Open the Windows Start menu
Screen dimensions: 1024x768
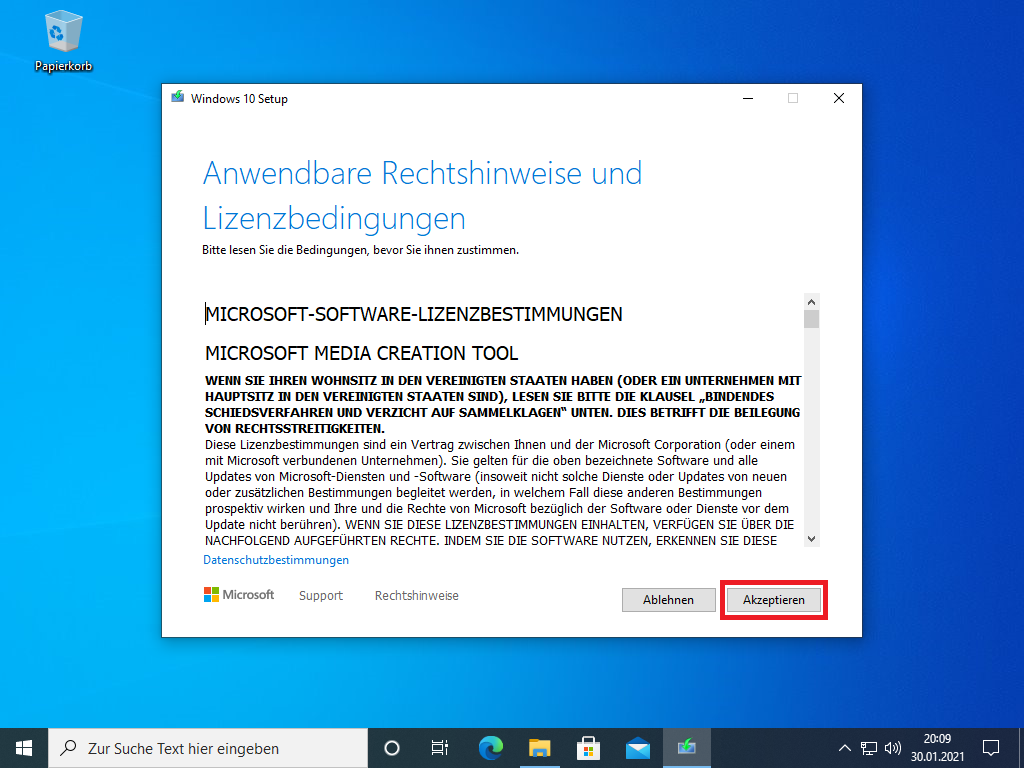[24, 748]
